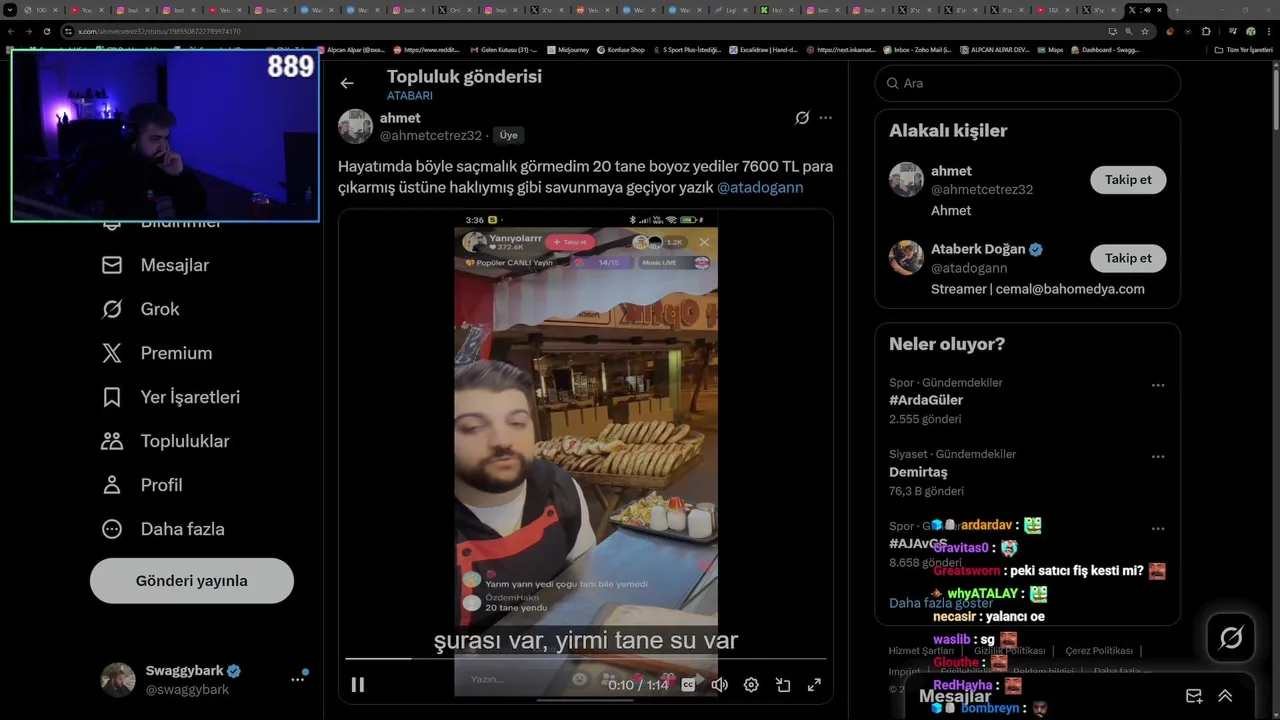This screenshot has width=1280, height=720.
Task: Open video playback settings gear
Action: [751, 685]
